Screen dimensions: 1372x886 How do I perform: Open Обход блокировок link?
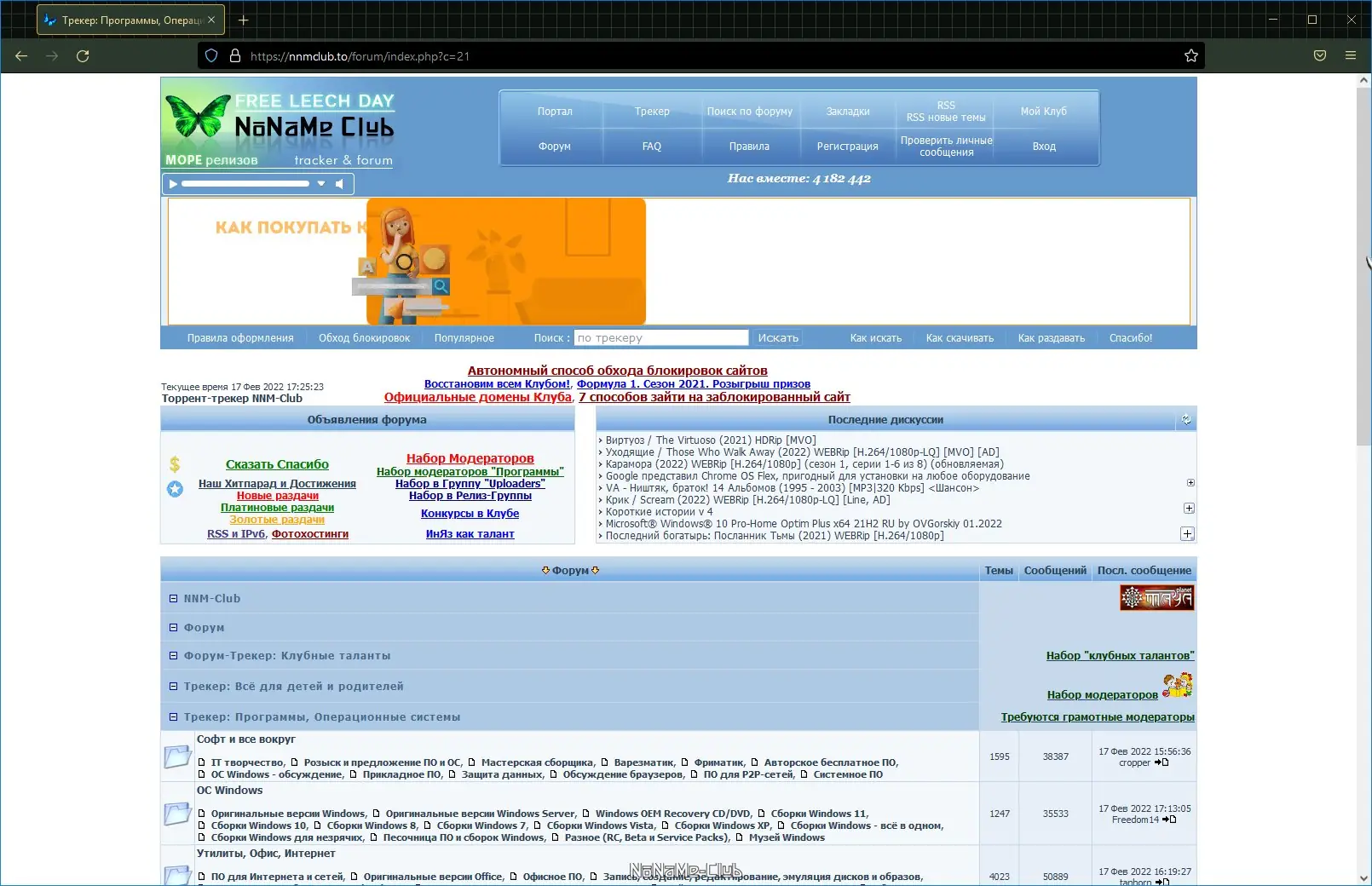(365, 338)
